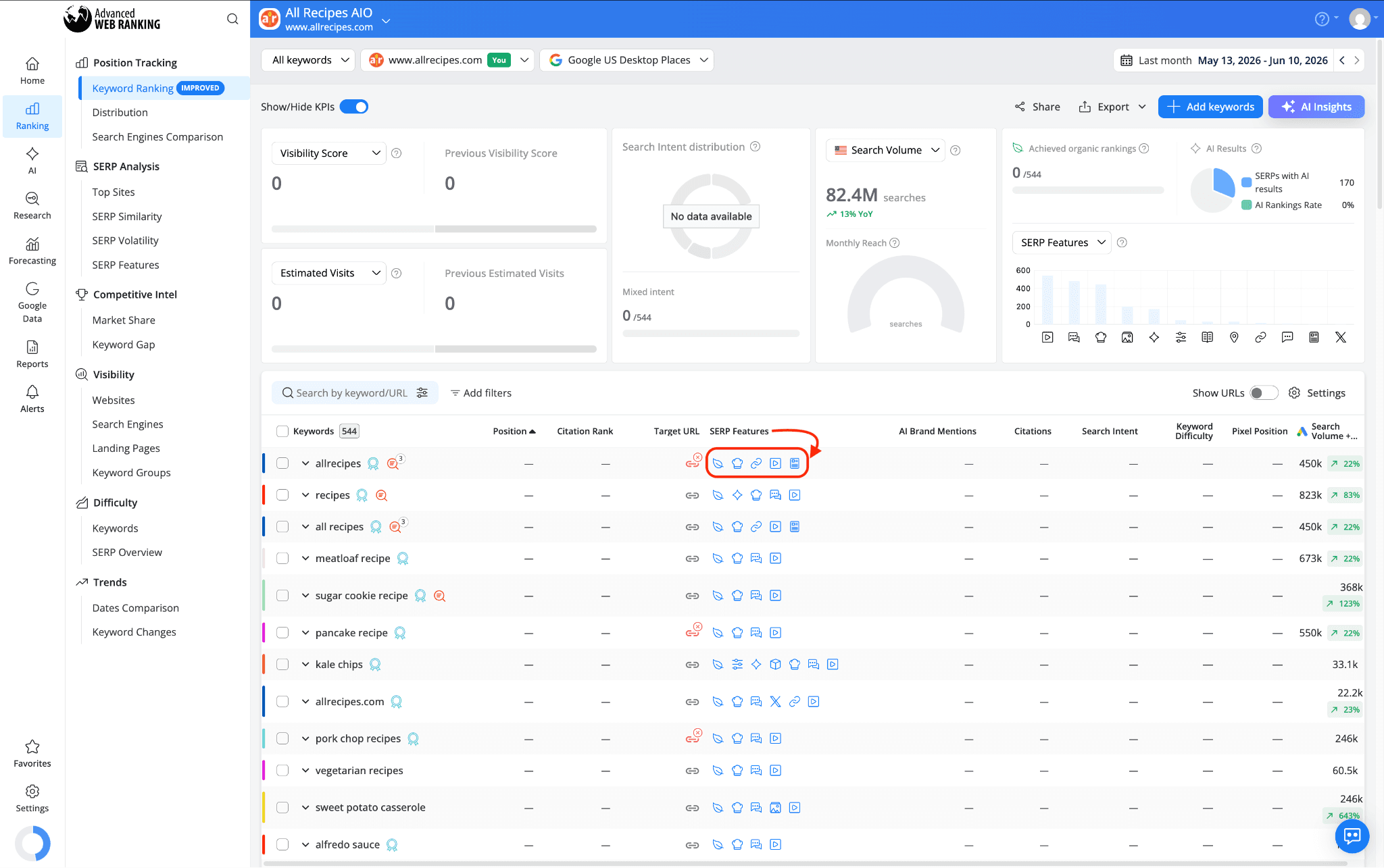Screen dimensions: 1384x868
Task: Open the Google Data sidebar section
Action: (x=32, y=302)
